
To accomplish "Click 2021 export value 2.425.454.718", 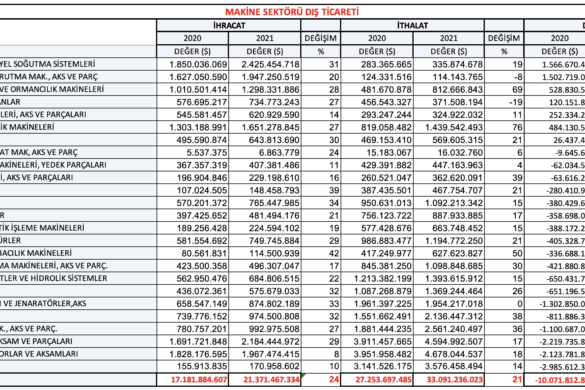I will [x=265, y=64].
